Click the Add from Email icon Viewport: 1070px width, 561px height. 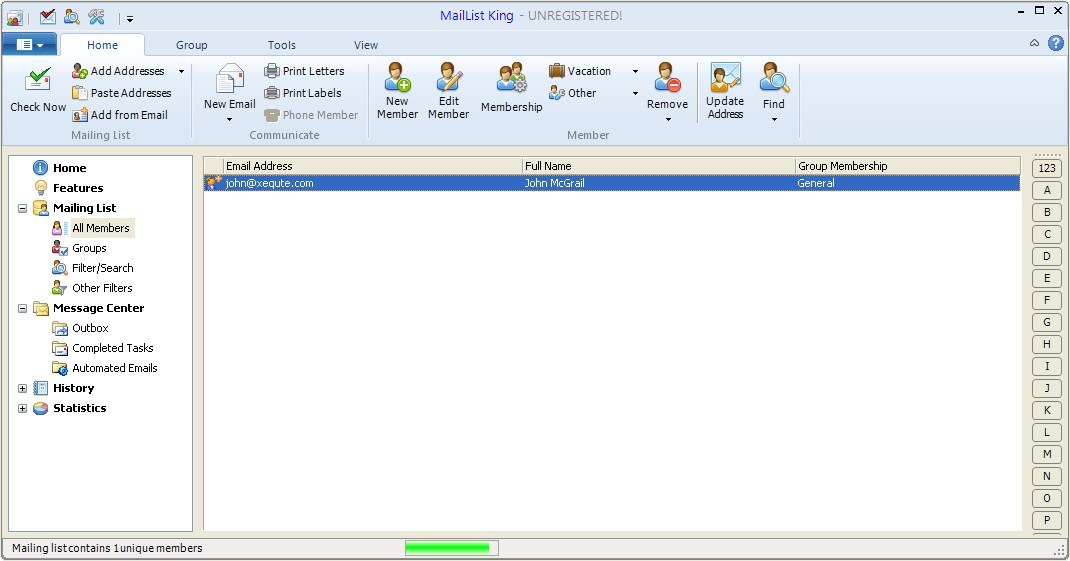coord(80,115)
